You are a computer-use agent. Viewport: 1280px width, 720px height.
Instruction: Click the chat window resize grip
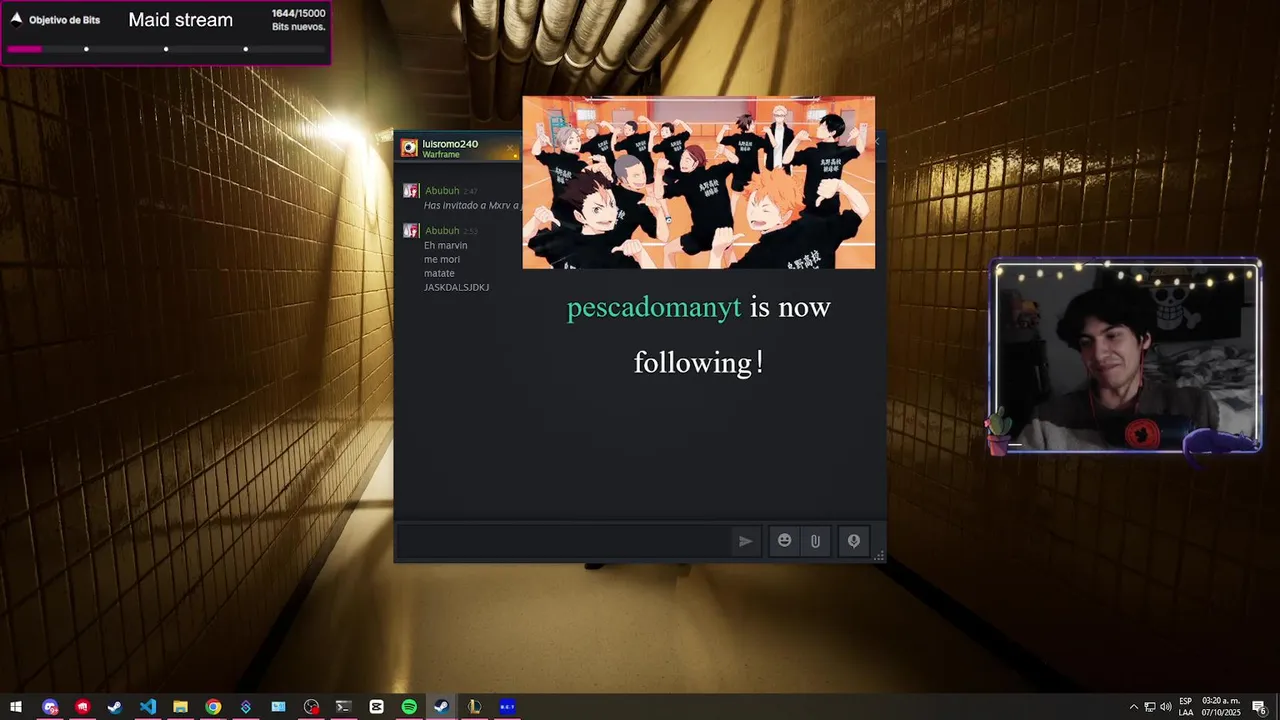pyautogui.click(x=879, y=555)
